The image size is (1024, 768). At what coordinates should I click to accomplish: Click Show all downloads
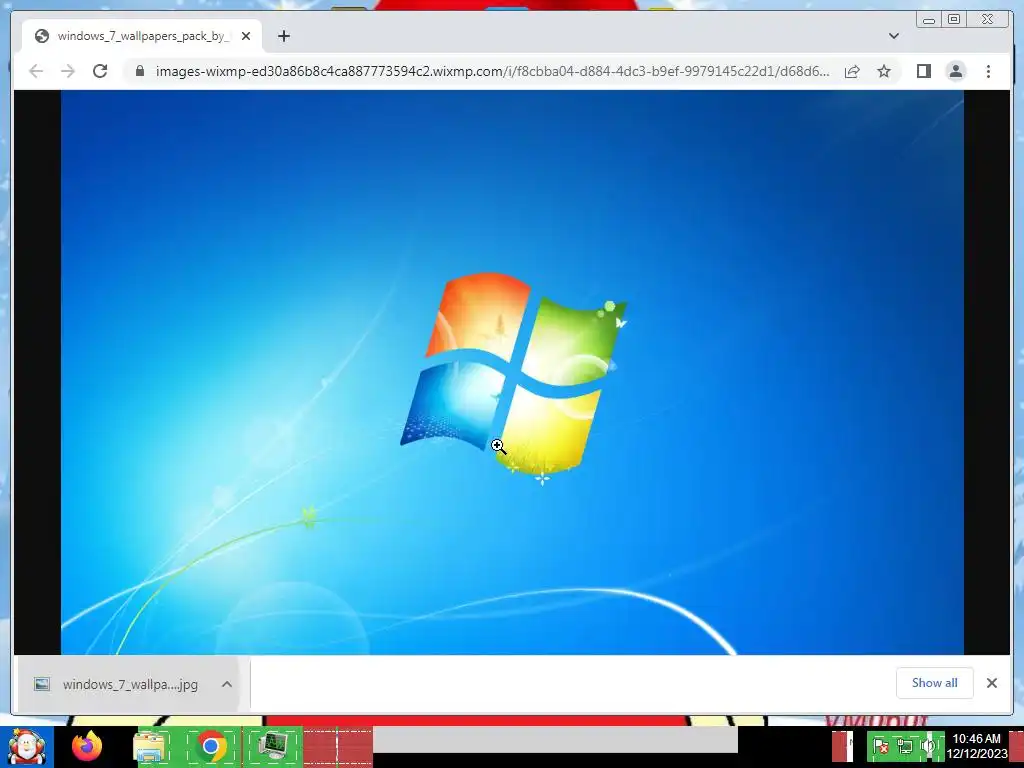(935, 682)
